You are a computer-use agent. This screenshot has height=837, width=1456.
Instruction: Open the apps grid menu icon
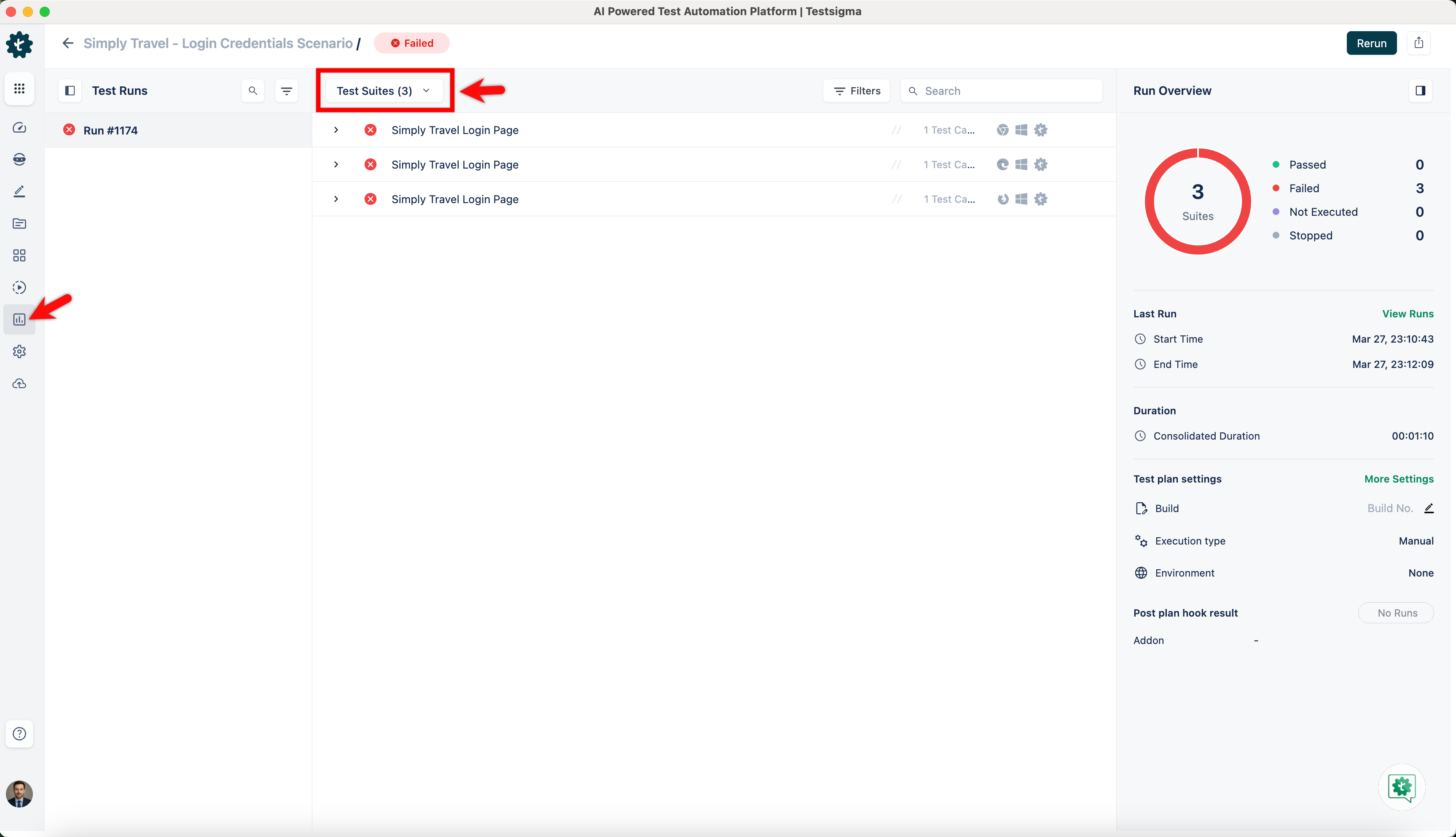(x=19, y=89)
